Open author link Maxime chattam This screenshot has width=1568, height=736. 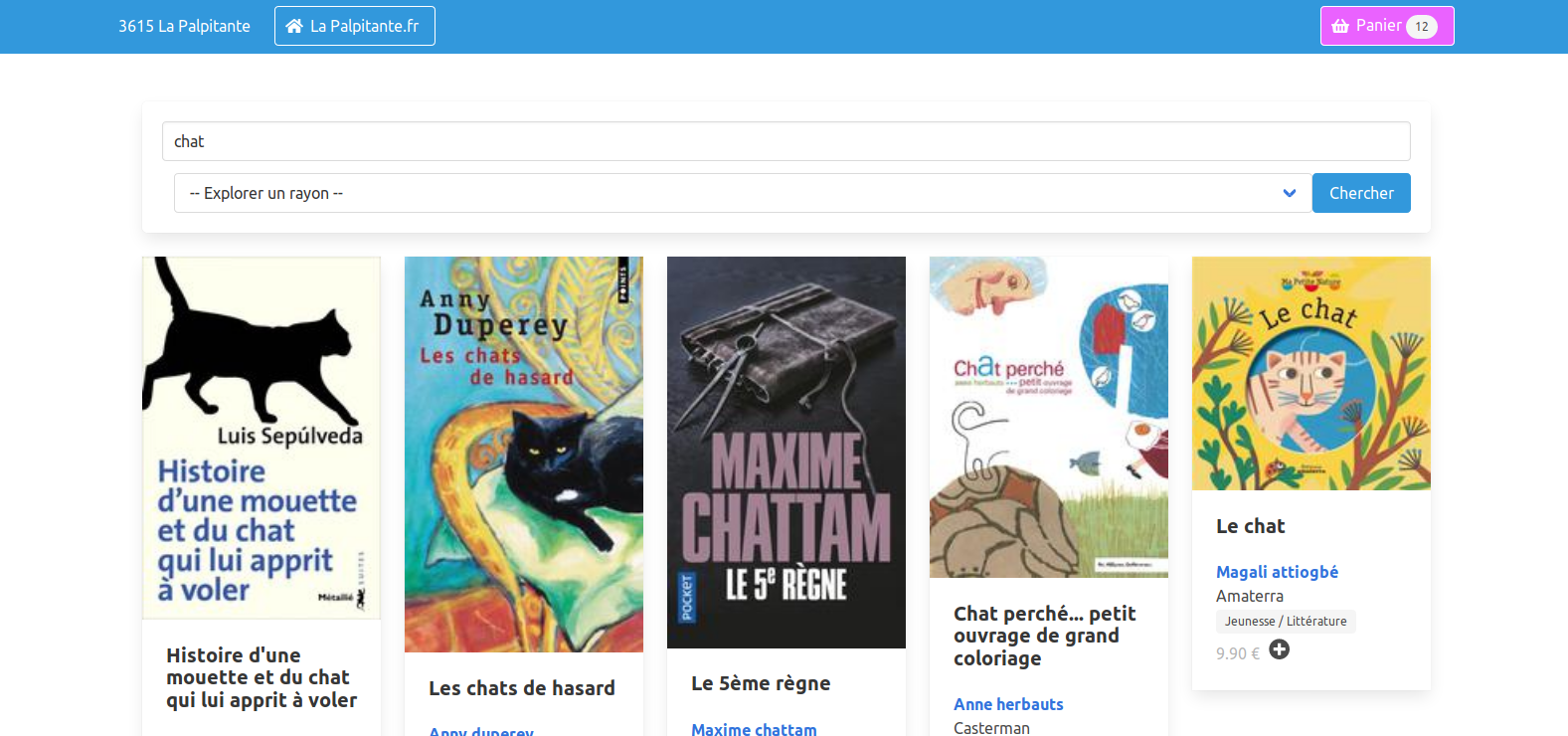(754, 729)
